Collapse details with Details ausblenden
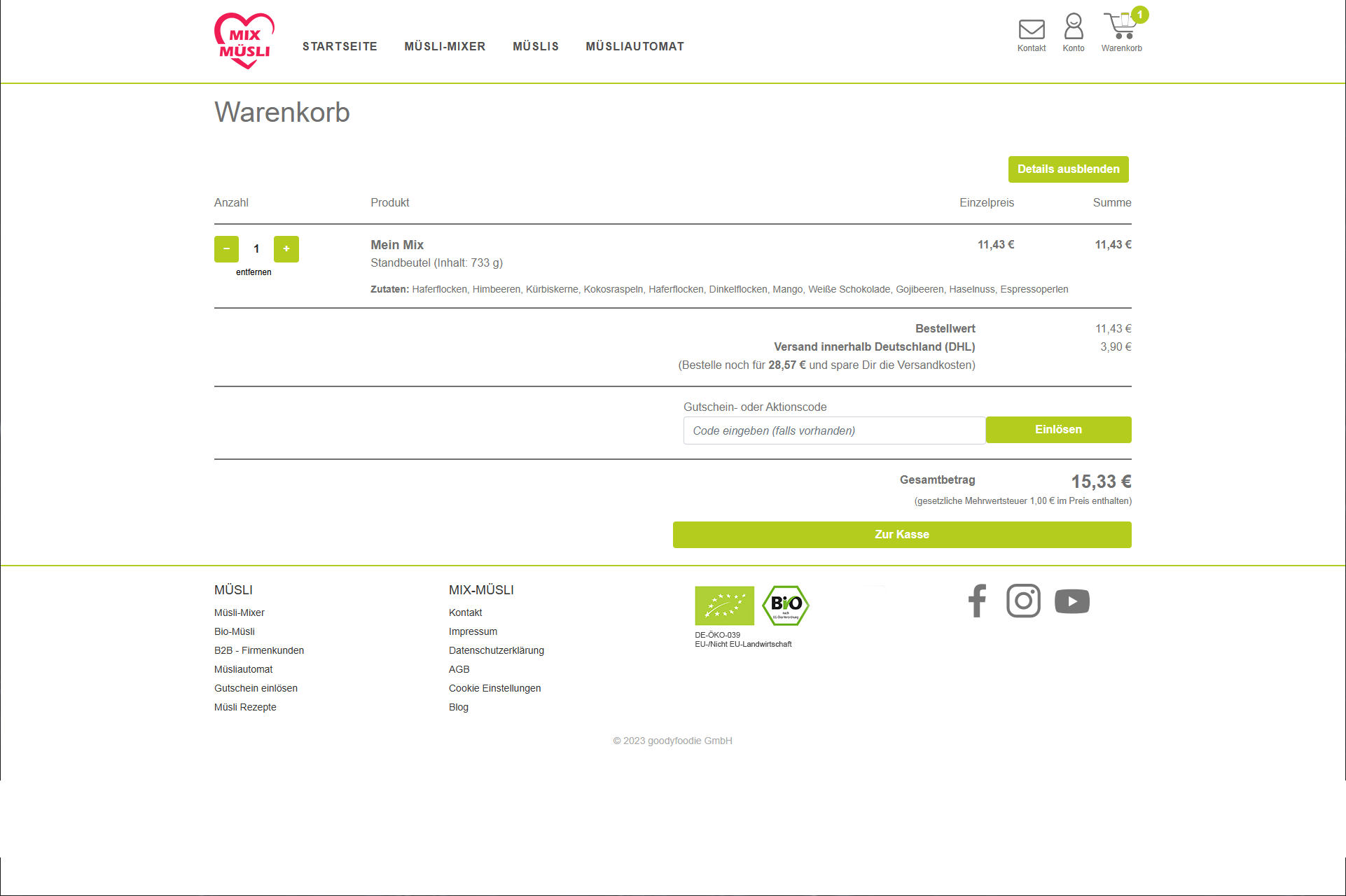Screen dimensions: 1346x896 (1068, 169)
